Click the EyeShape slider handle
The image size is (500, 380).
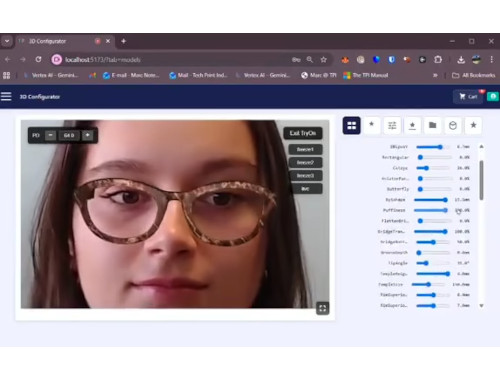pyautogui.click(x=445, y=200)
